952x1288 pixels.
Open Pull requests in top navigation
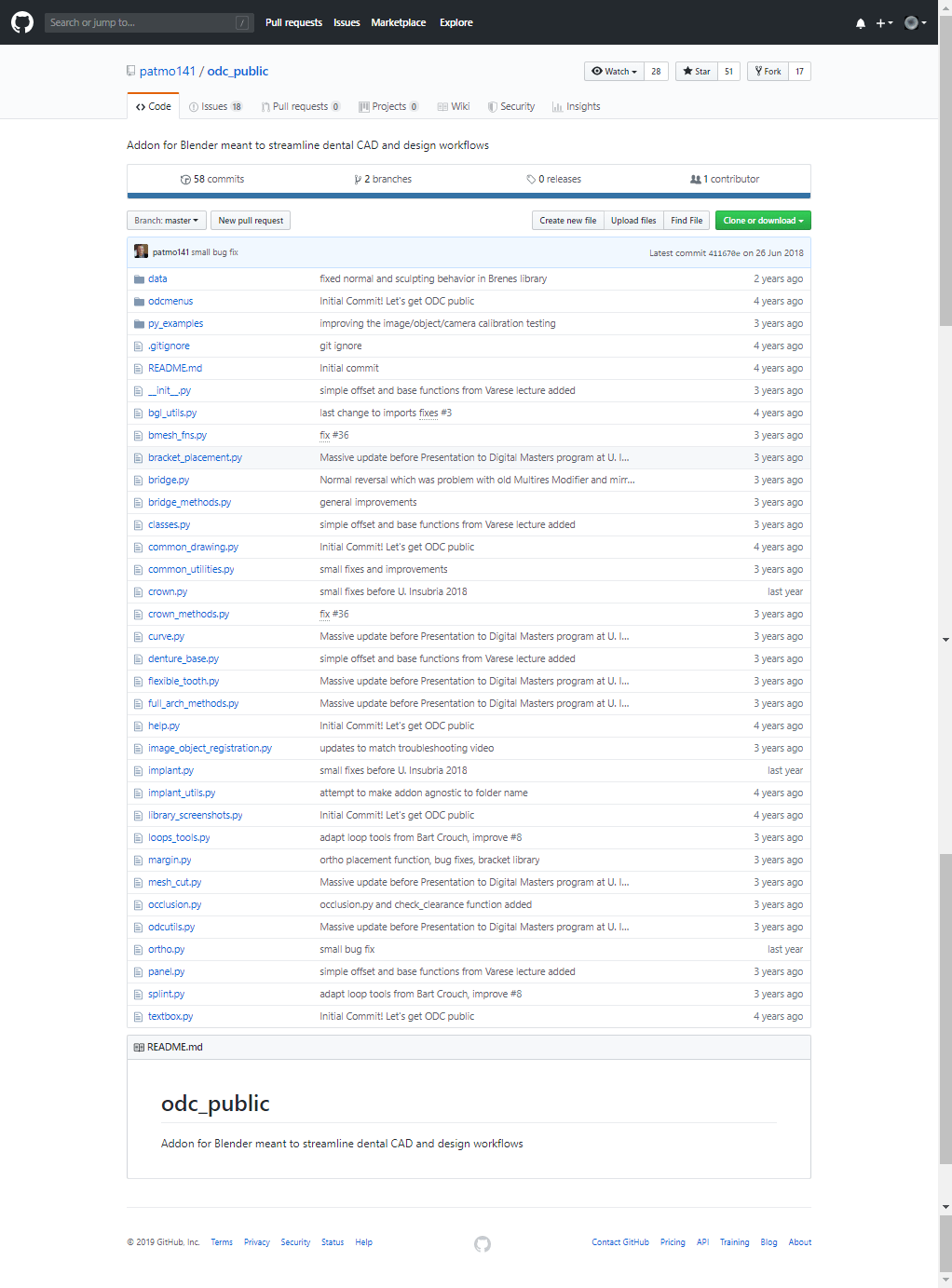[x=293, y=22]
